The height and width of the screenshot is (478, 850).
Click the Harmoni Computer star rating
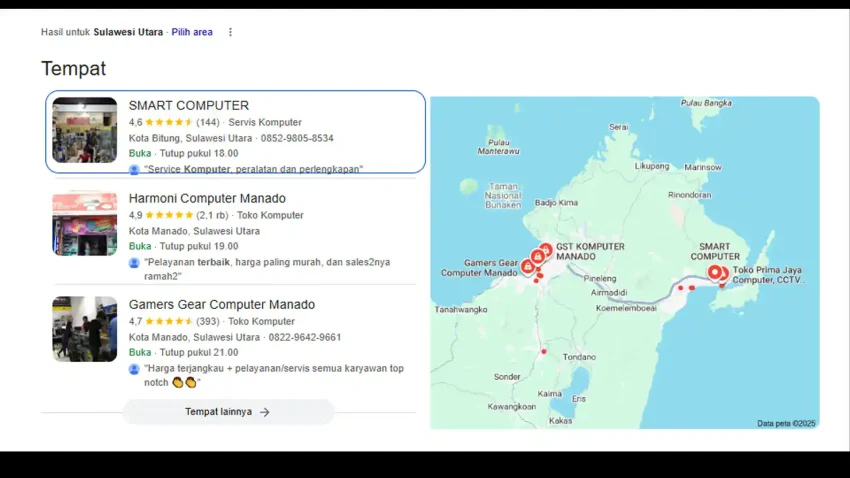coord(169,215)
